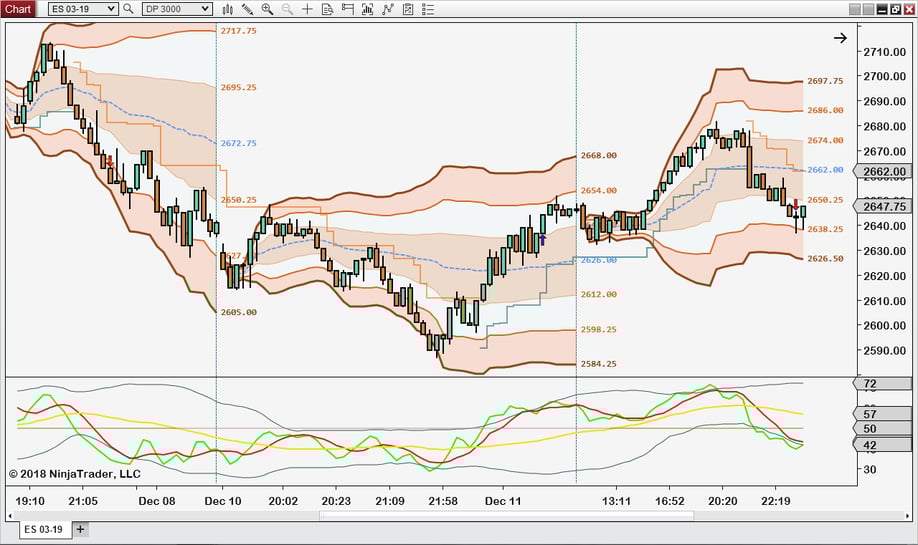Image resolution: width=918 pixels, height=545 pixels.
Task: Open the chart trader icon
Action: (x=348, y=9)
